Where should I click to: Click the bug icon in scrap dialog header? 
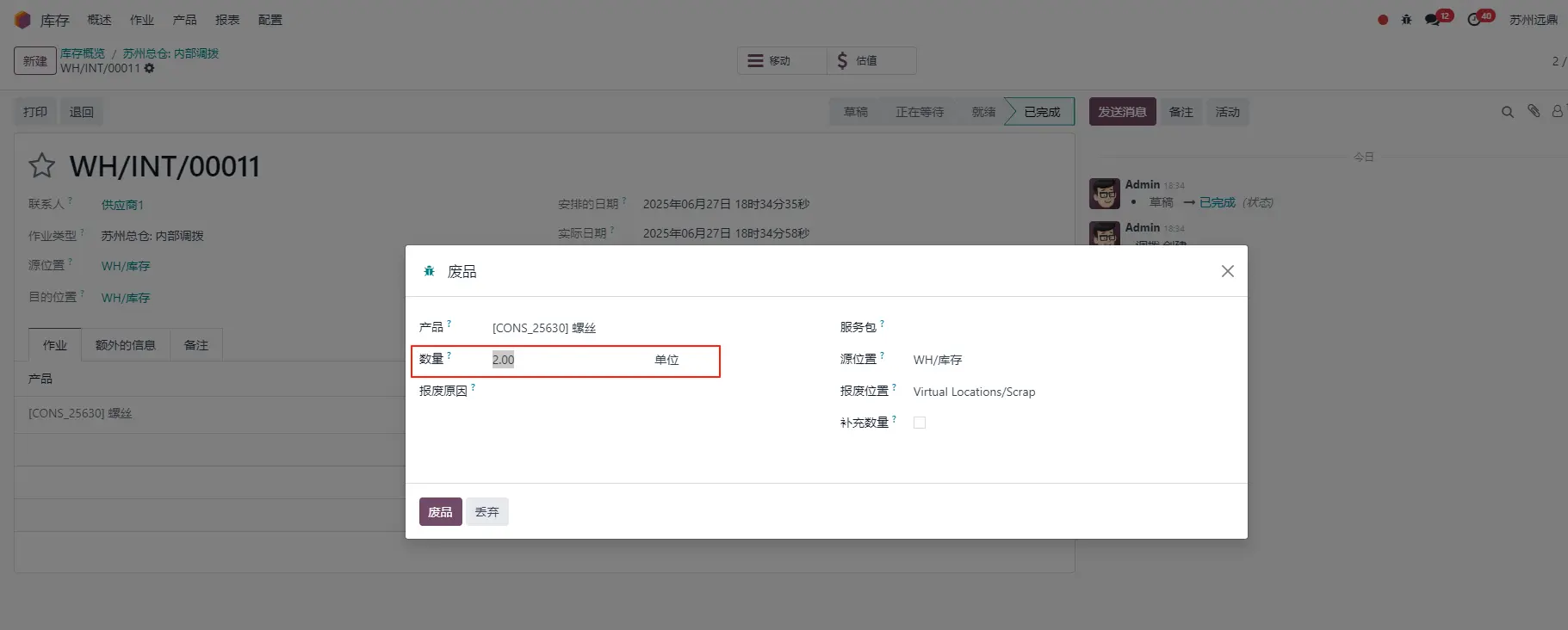point(429,271)
